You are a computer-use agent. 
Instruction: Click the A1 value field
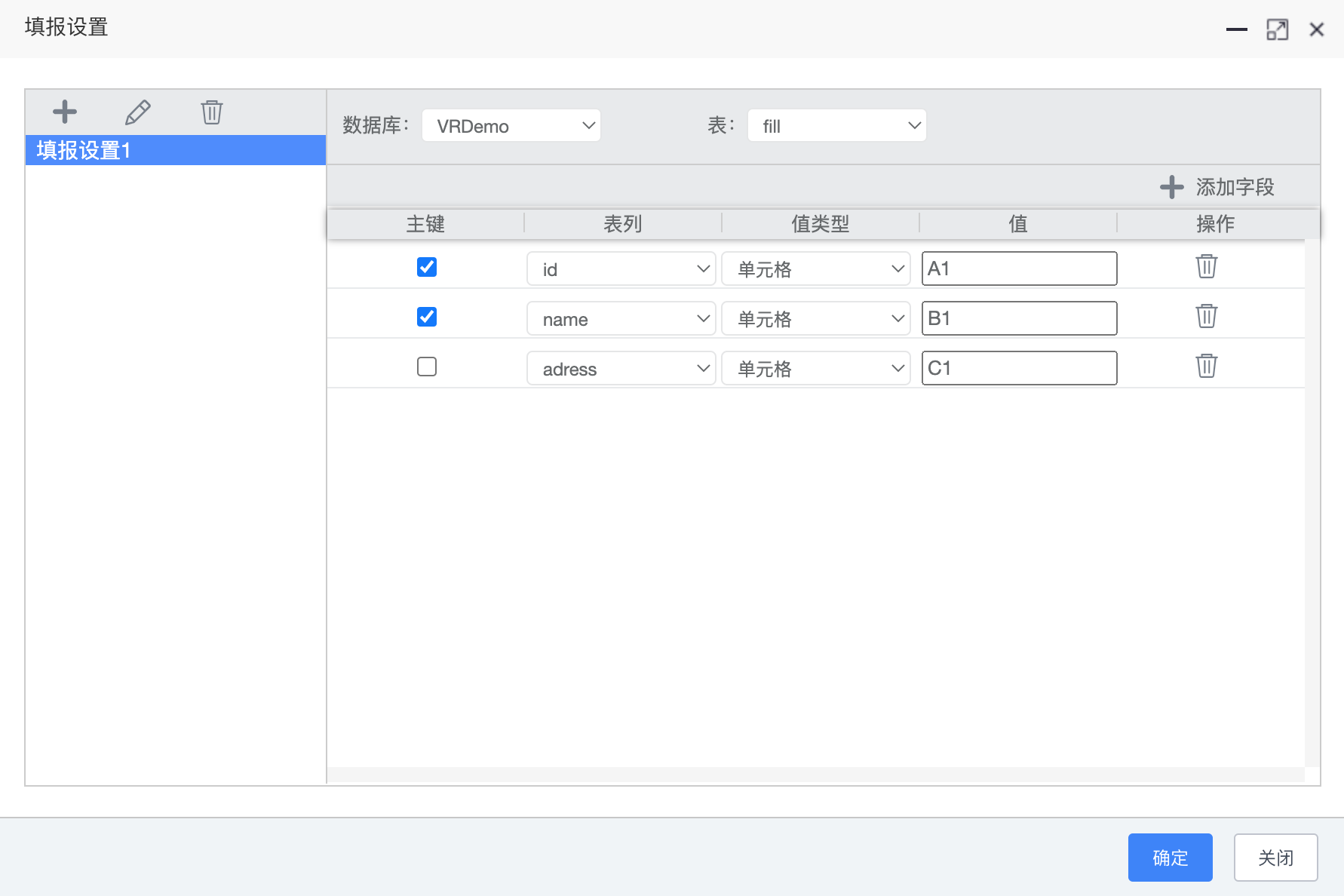click(x=1020, y=268)
